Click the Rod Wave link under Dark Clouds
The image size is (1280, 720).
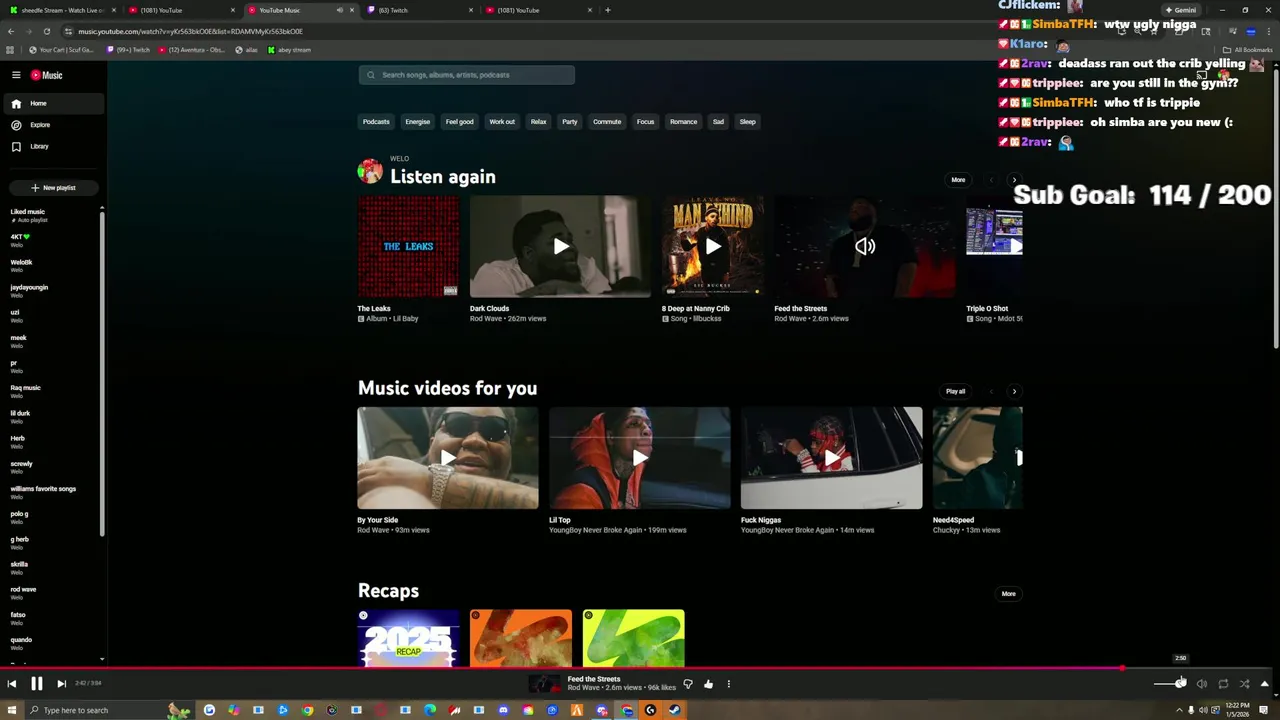pyautogui.click(x=485, y=319)
